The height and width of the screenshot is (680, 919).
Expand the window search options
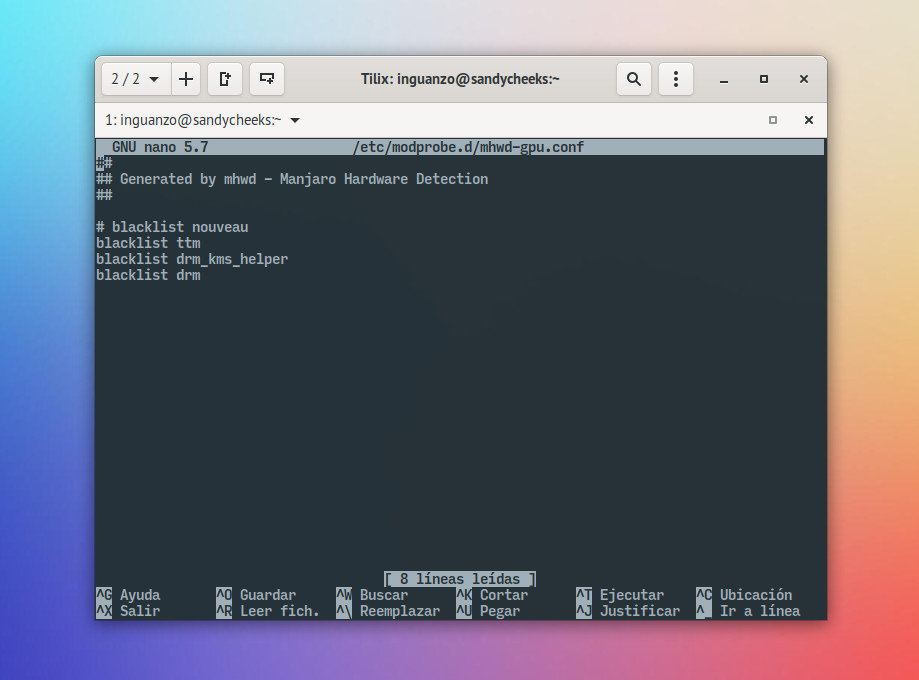(634, 79)
